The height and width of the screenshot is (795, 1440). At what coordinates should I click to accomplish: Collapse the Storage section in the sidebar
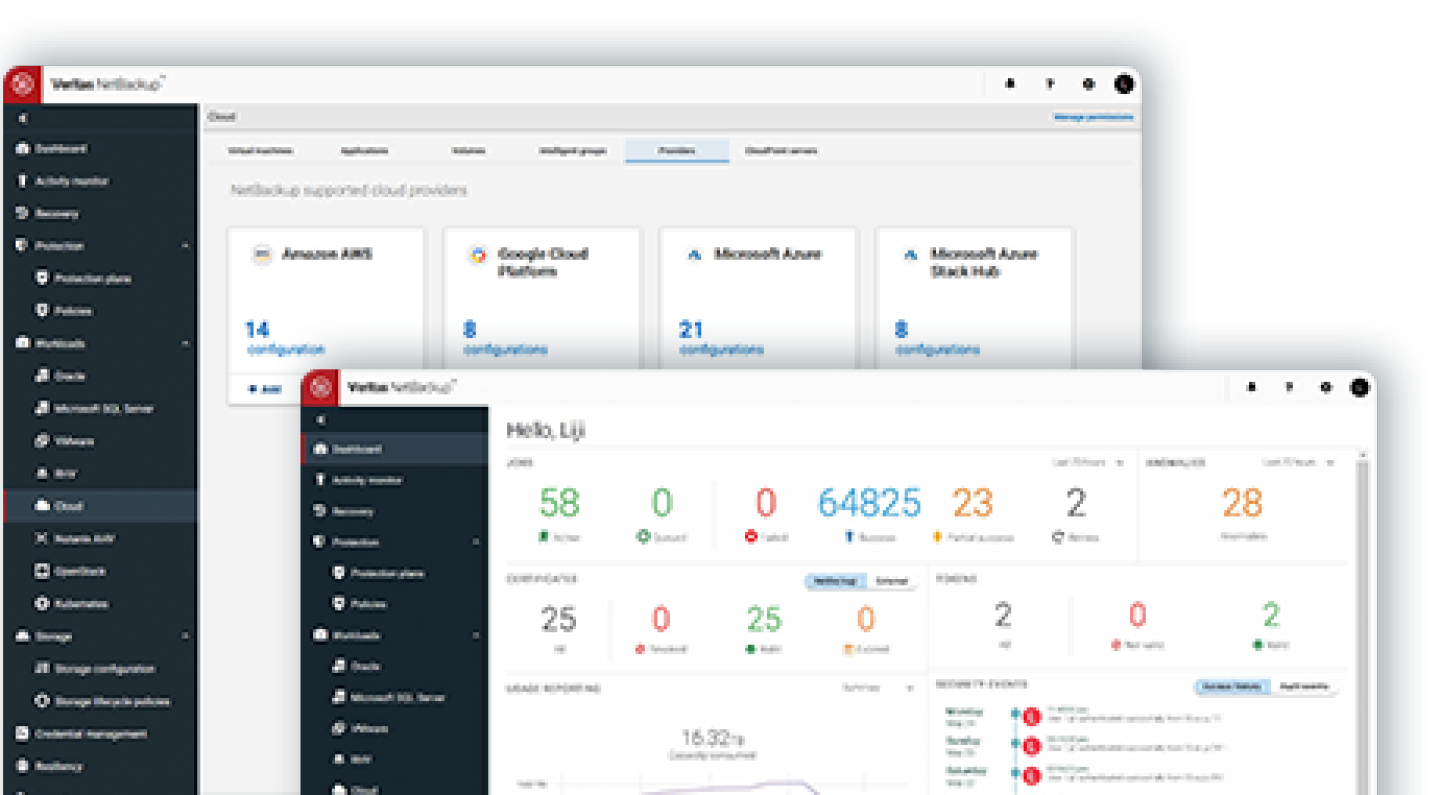(x=185, y=636)
